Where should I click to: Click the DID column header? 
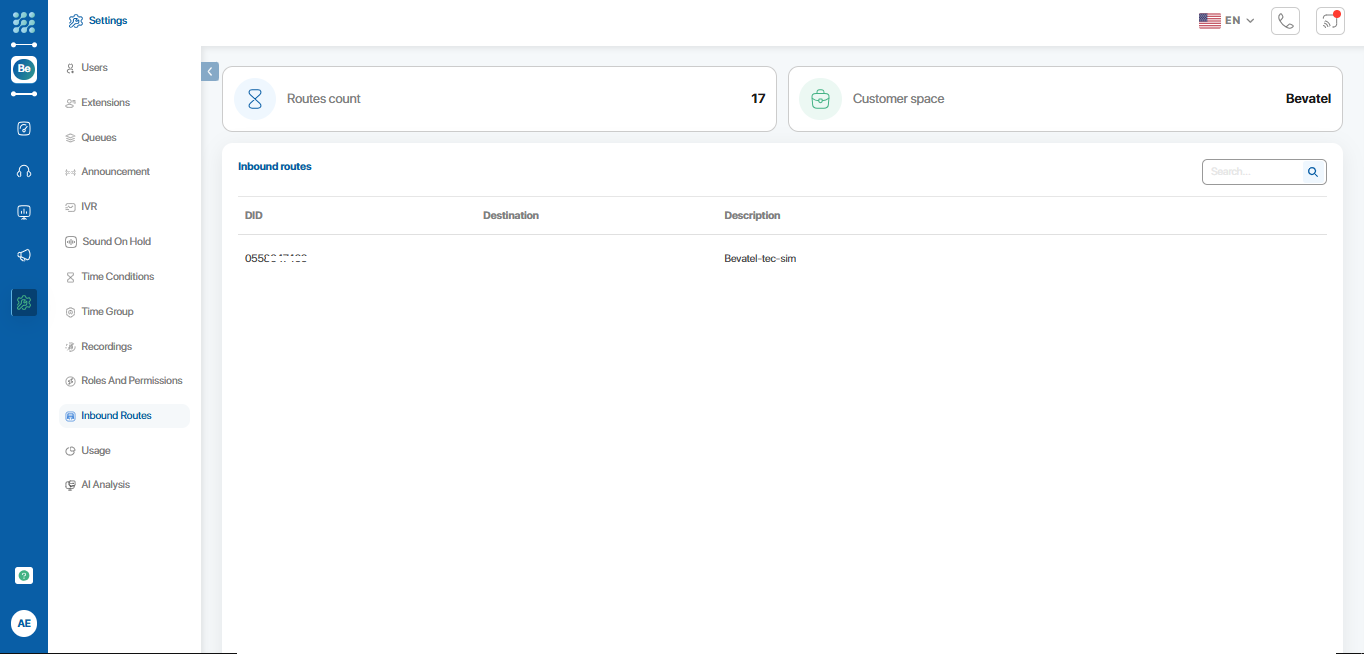(254, 216)
